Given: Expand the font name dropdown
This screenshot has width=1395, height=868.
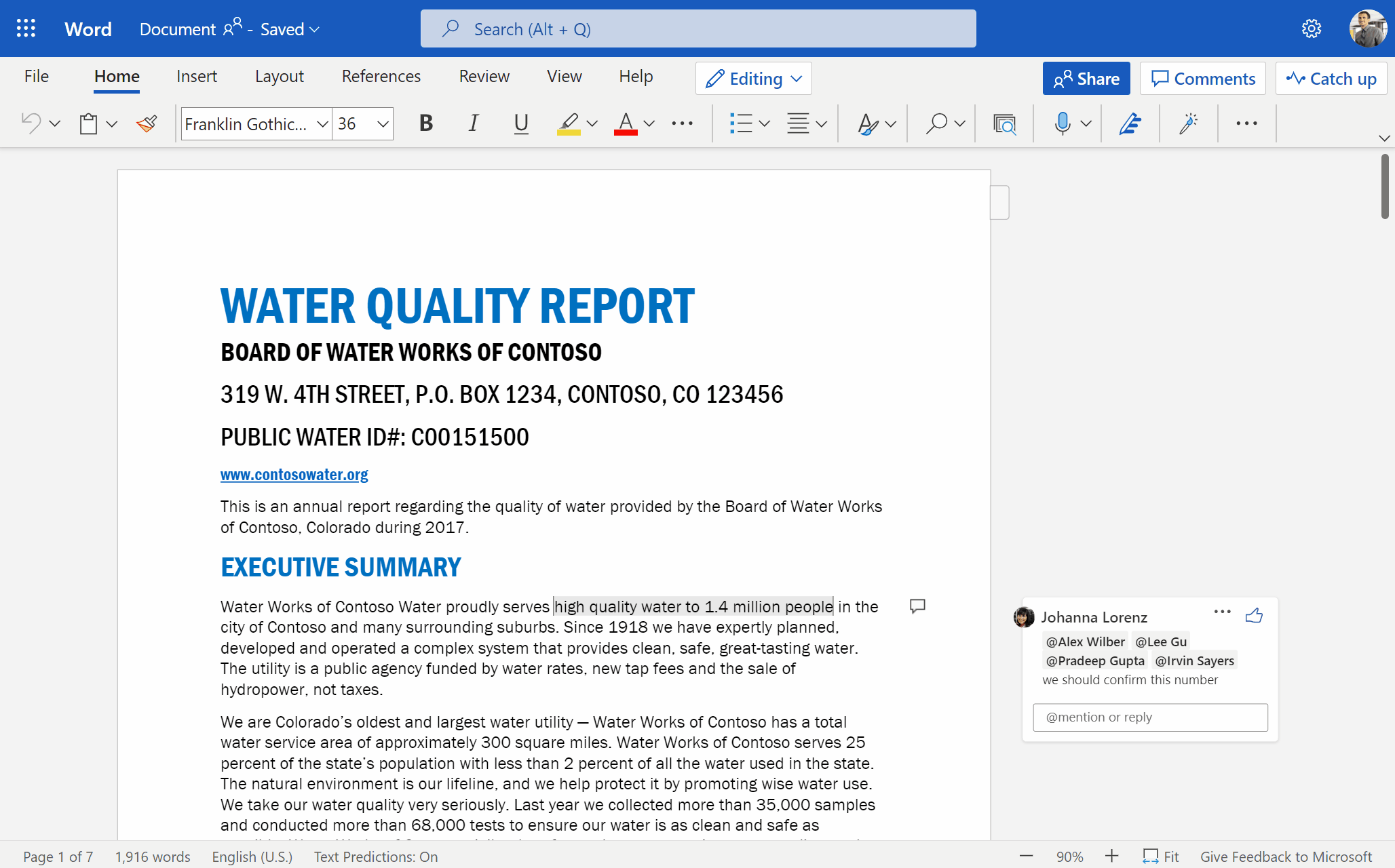Looking at the screenshot, I should point(319,123).
